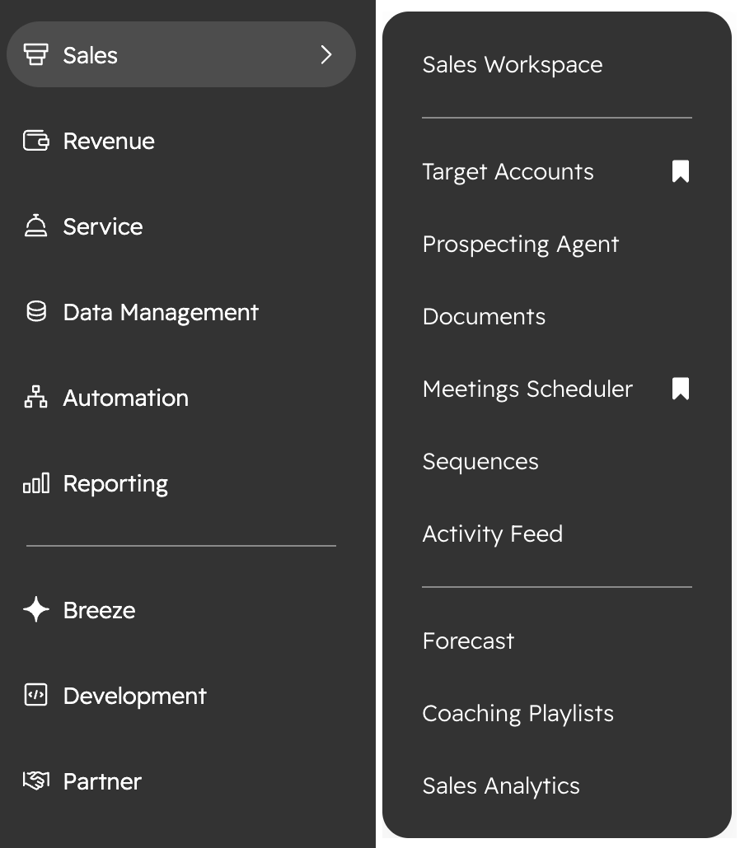Open Target Accounts
740x848 pixels.
coord(508,172)
